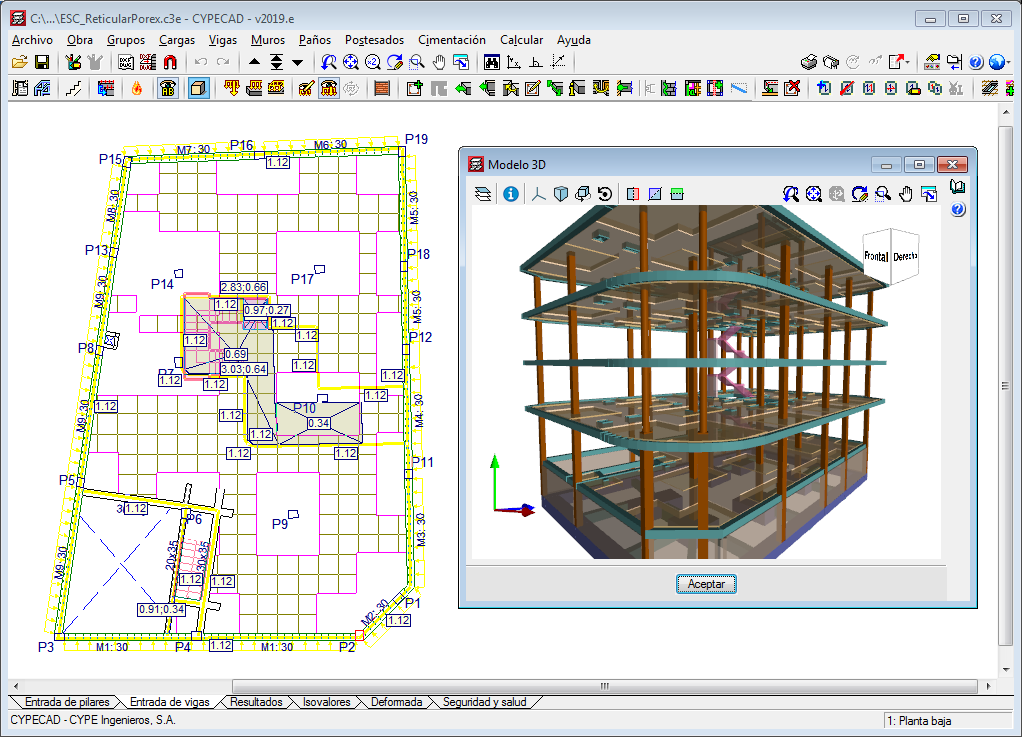Click the red magnet snap icon

[x=170, y=62]
